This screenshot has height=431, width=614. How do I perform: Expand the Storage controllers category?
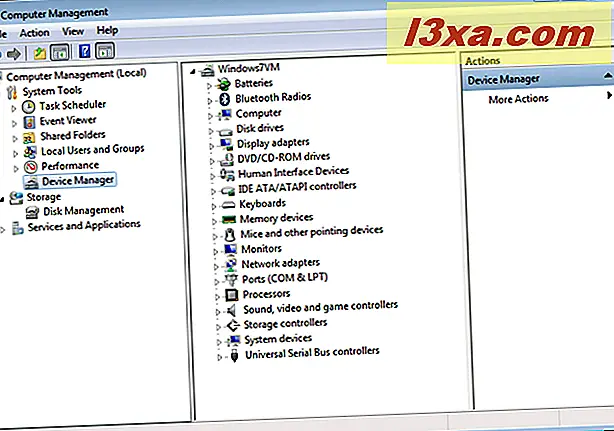[219, 327]
